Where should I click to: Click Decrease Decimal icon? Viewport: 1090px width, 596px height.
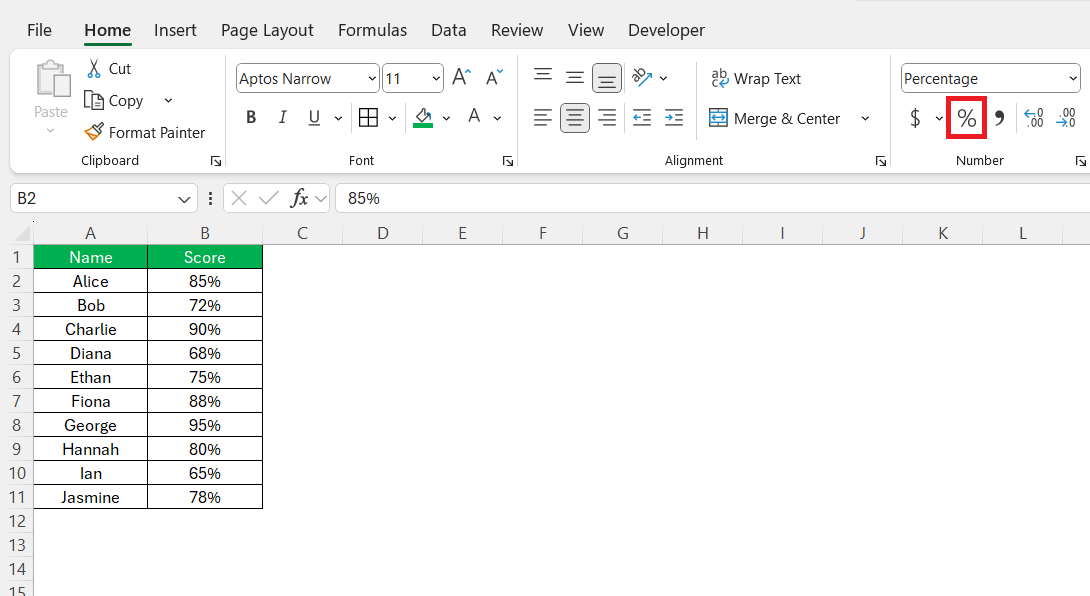coord(1066,118)
